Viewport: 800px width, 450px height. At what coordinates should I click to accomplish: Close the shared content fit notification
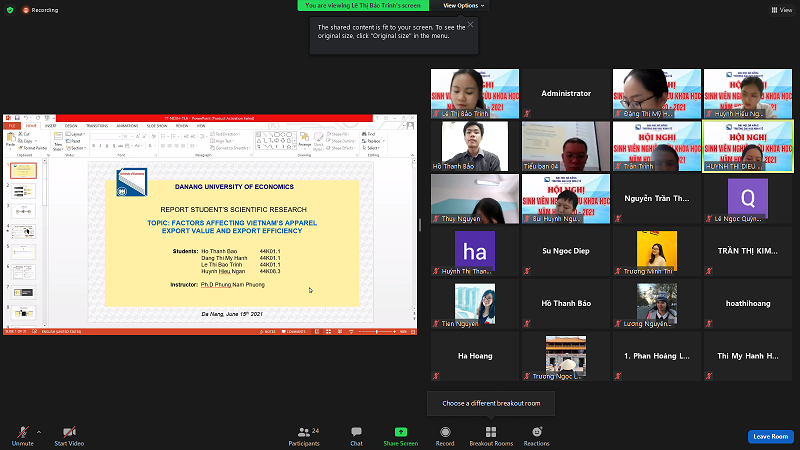pyautogui.click(x=470, y=24)
